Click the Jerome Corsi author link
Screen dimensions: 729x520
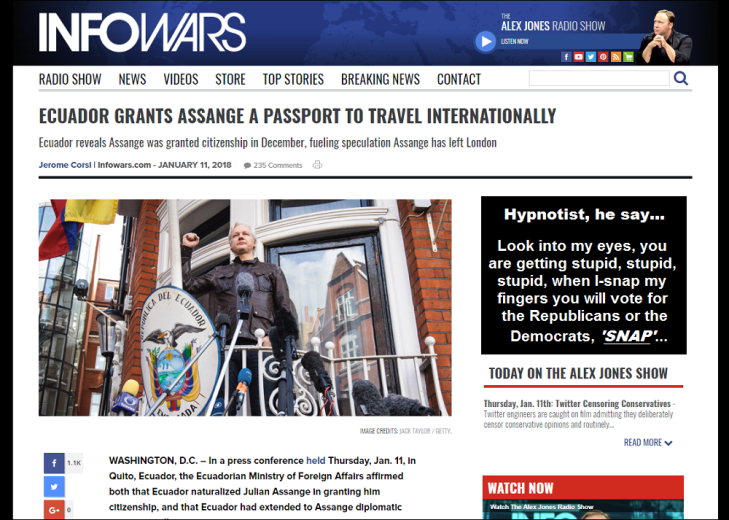point(65,165)
